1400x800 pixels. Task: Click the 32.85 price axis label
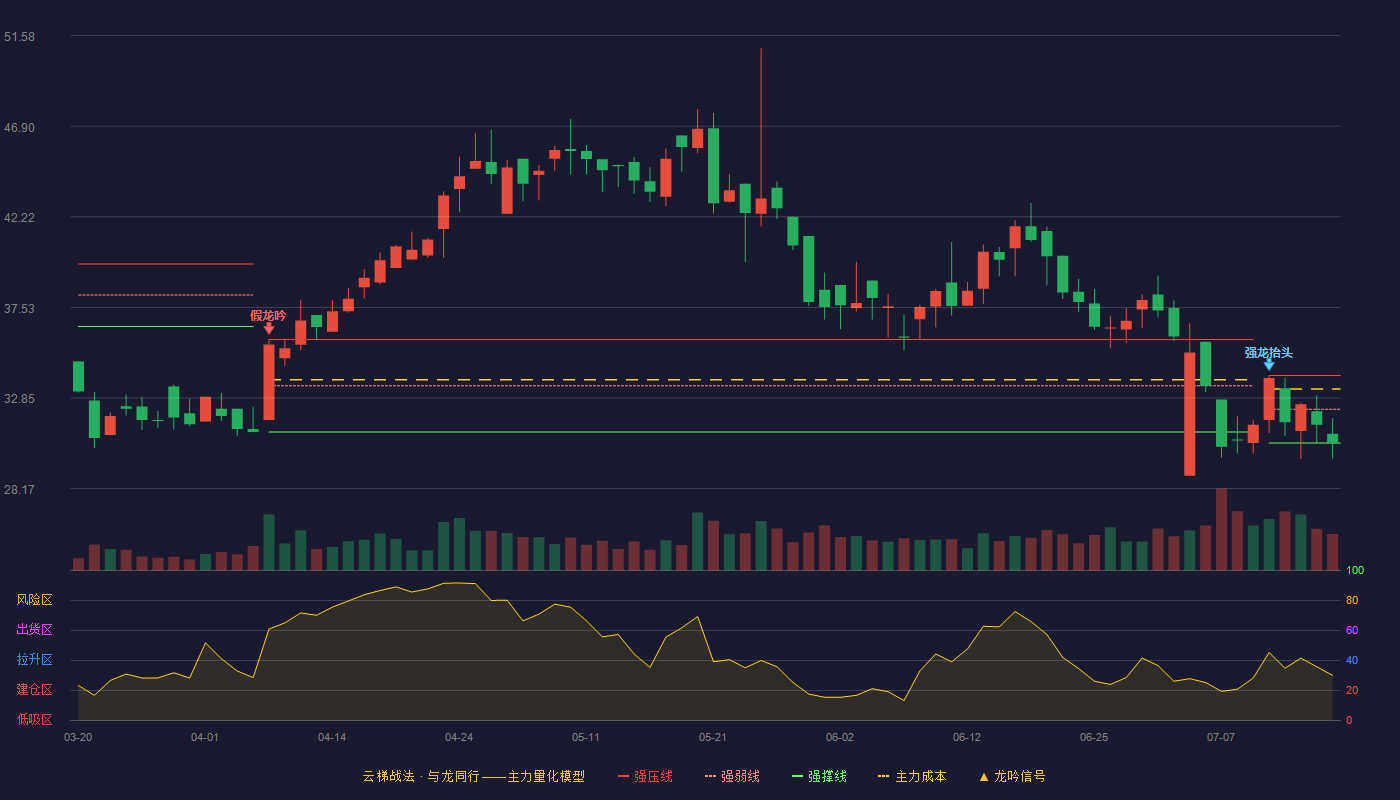pos(19,398)
